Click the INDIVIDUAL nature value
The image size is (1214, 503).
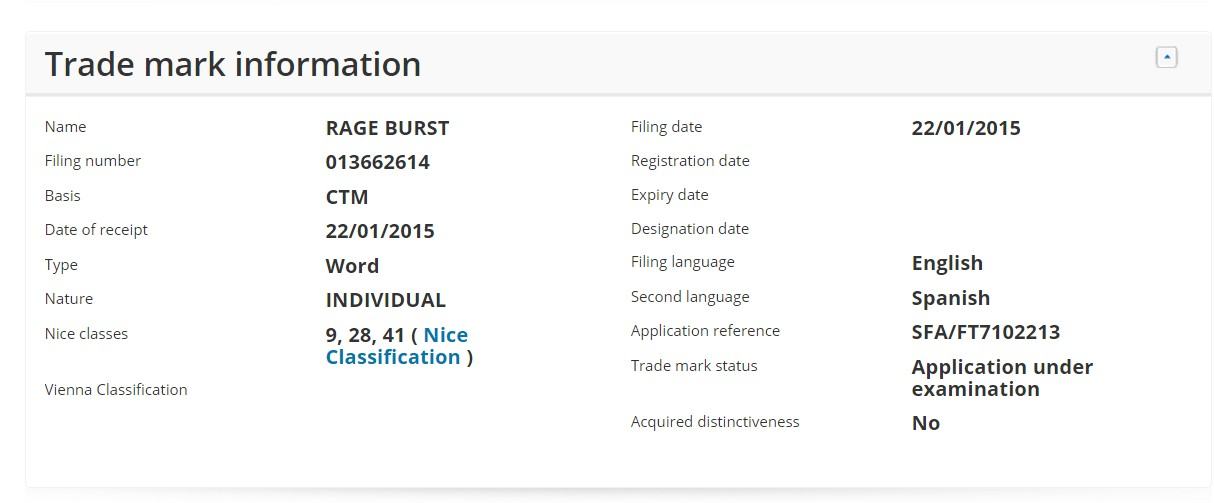[x=386, y=300]
